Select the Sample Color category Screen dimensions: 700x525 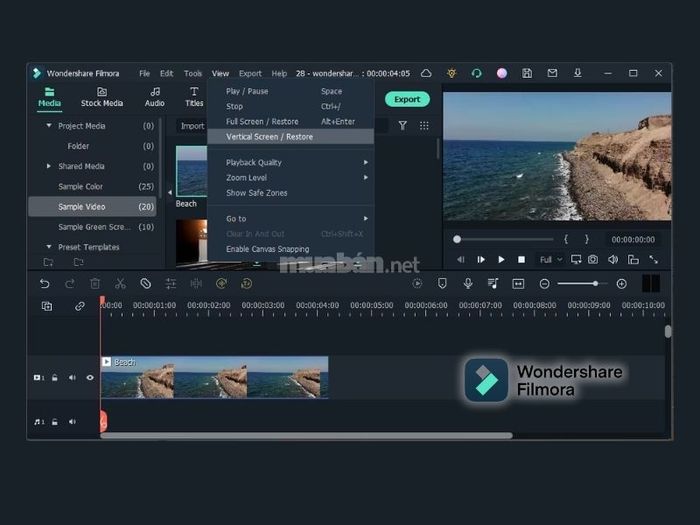(92, 186)
